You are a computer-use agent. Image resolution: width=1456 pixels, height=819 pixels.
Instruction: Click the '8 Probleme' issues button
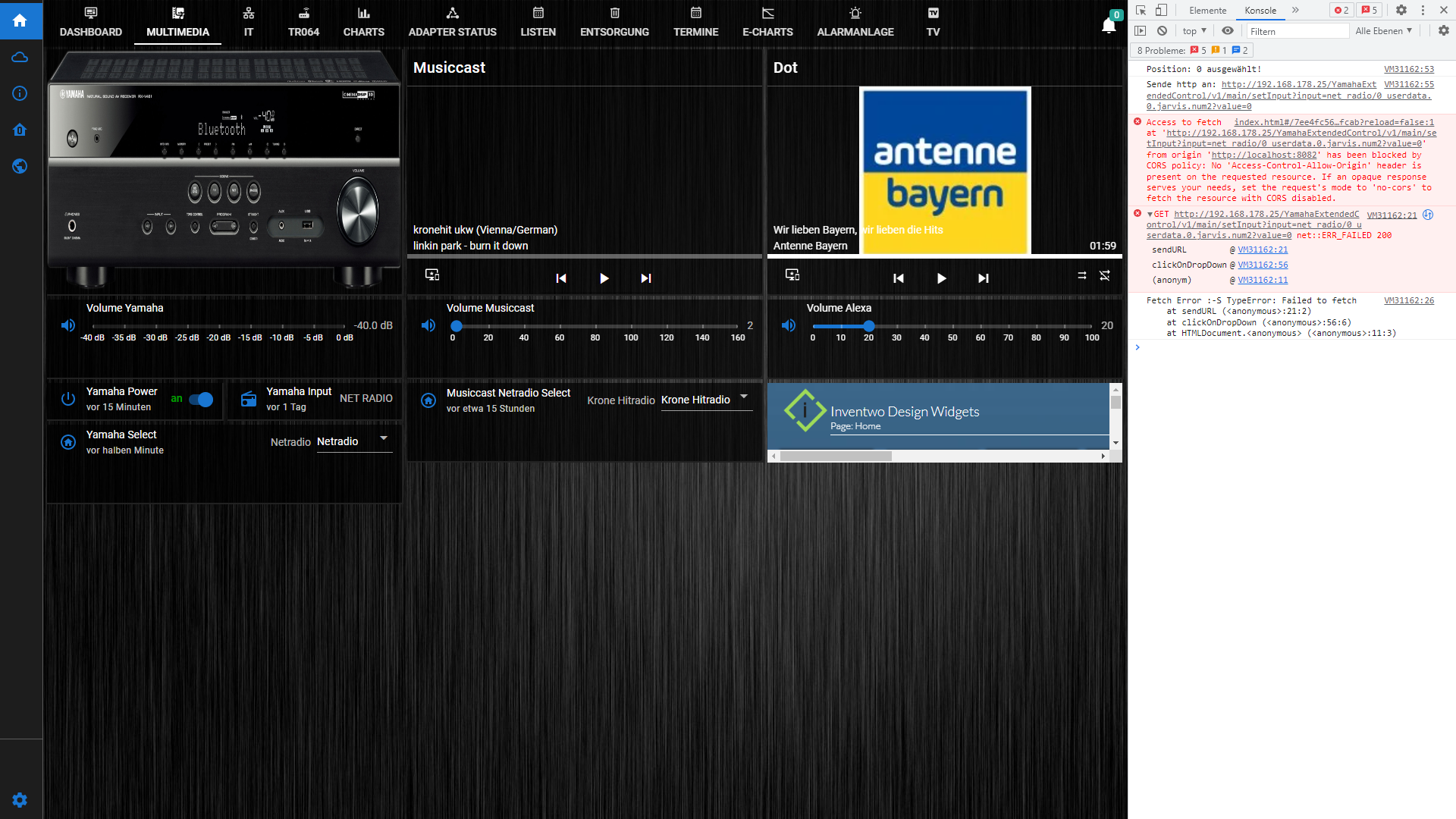tap(1191, 50)
